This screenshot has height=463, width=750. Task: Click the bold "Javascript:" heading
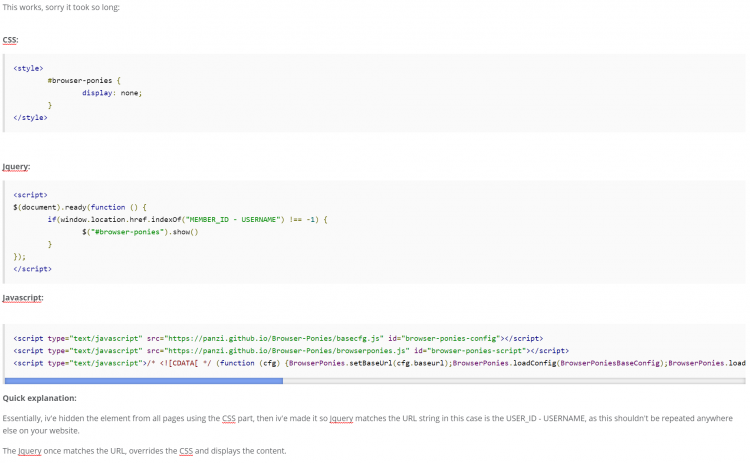tap(22, 297)
